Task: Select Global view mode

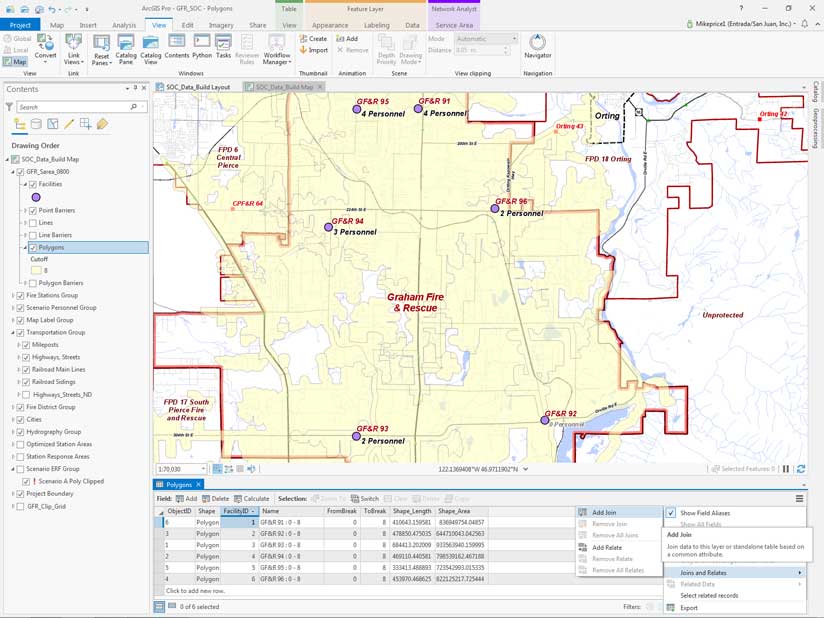Action: pyautogui.click(x=17, y=39)
